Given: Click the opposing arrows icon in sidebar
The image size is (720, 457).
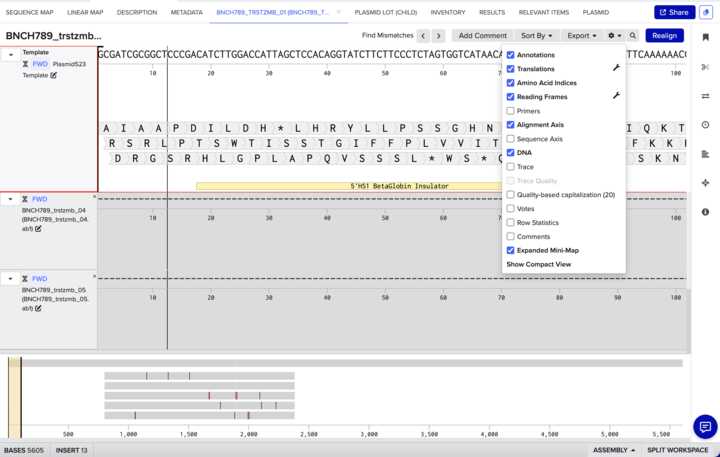Looking at the screenshot, I should 705,96.
